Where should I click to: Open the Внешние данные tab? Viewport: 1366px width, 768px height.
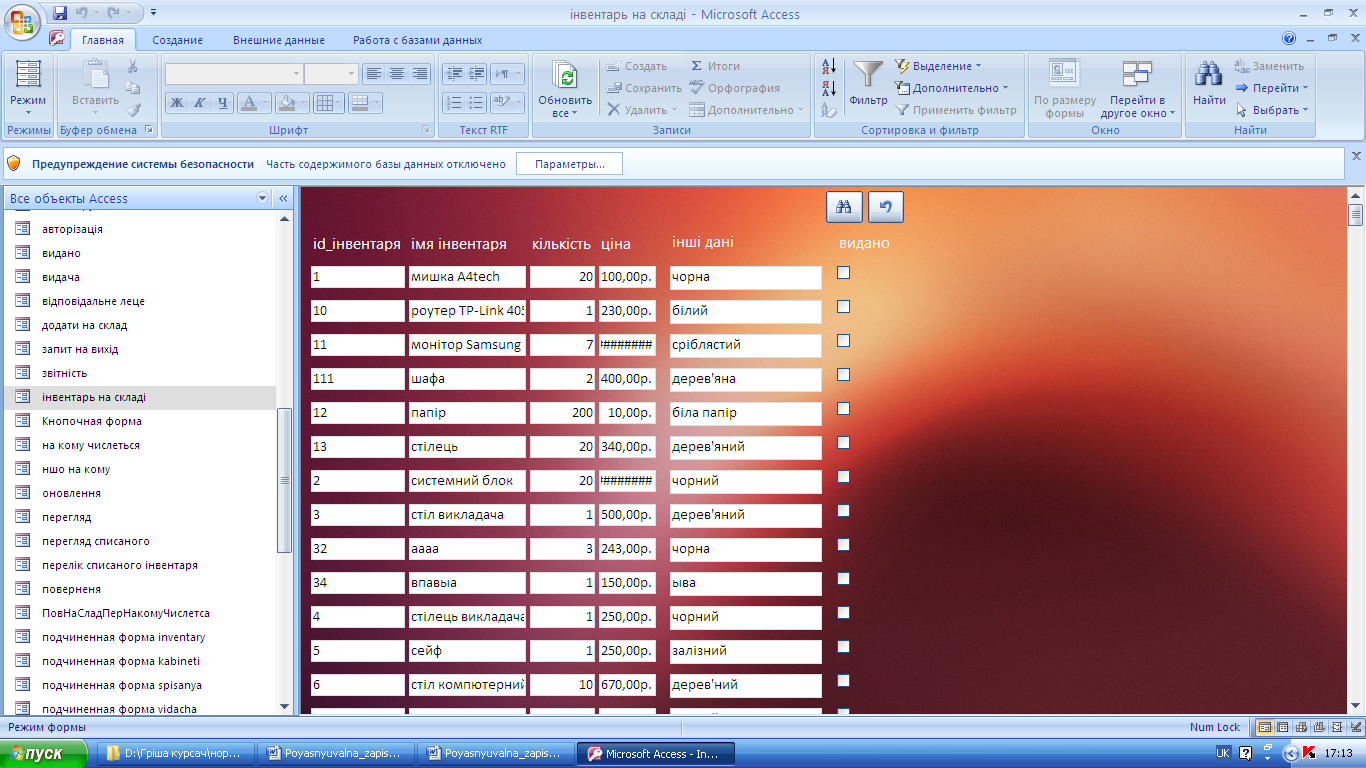pos(279,40)
